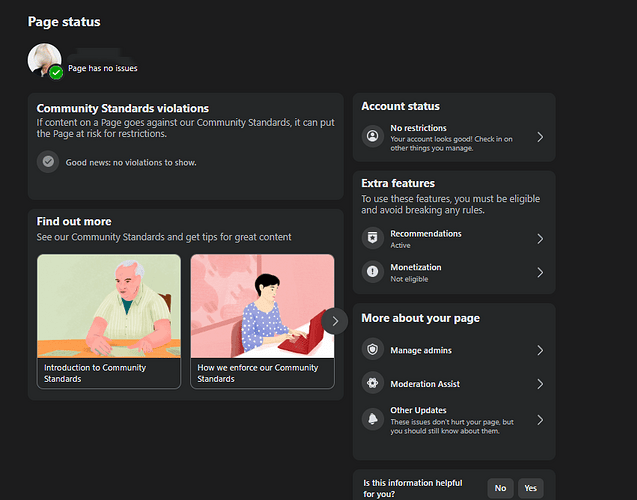Open Introduction to Community Standards card
This screenshot has width=637, height=500.
point(109,321)
